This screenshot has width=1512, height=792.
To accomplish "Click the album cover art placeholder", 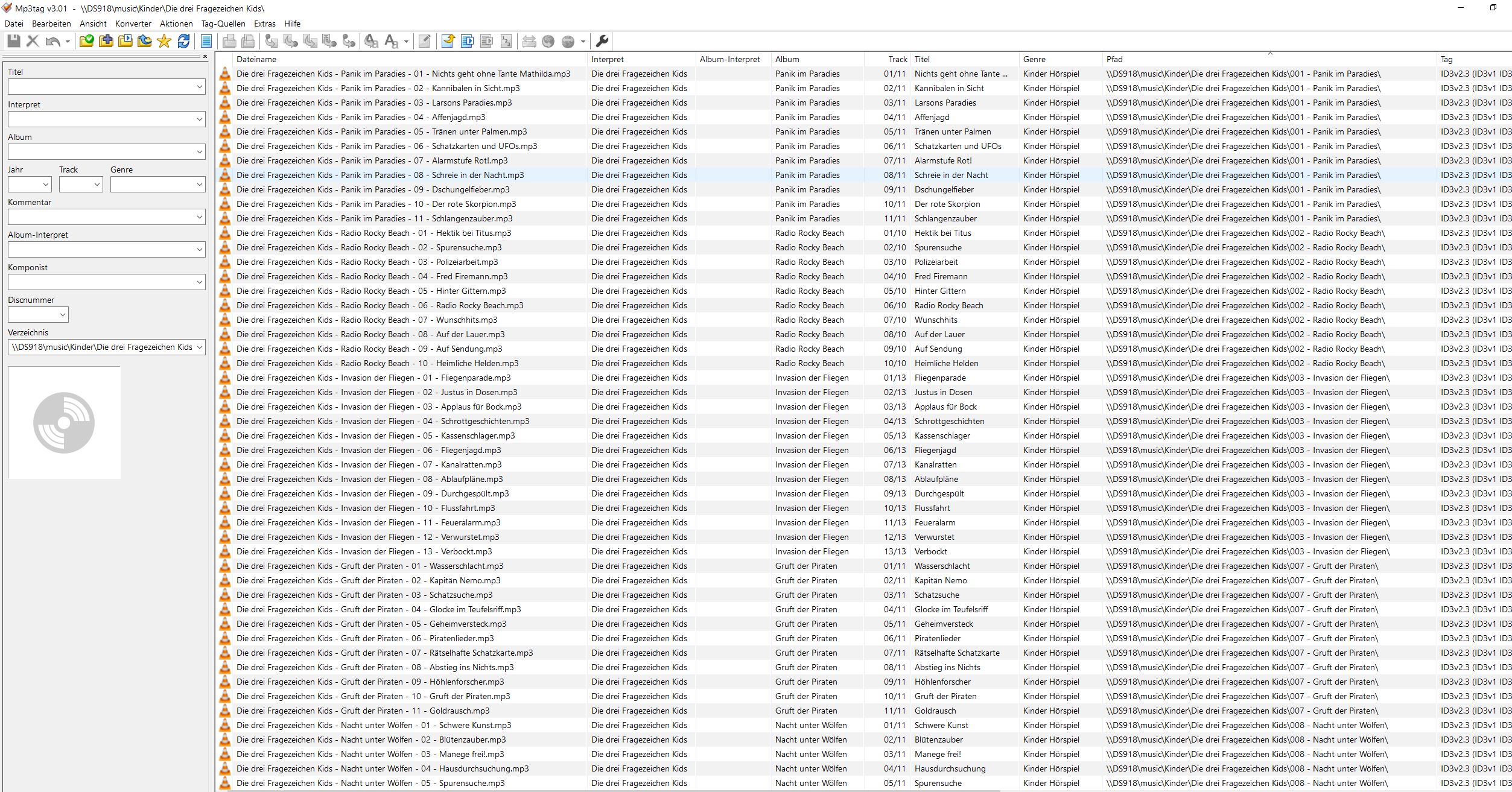I will click(x=64, y=422).
